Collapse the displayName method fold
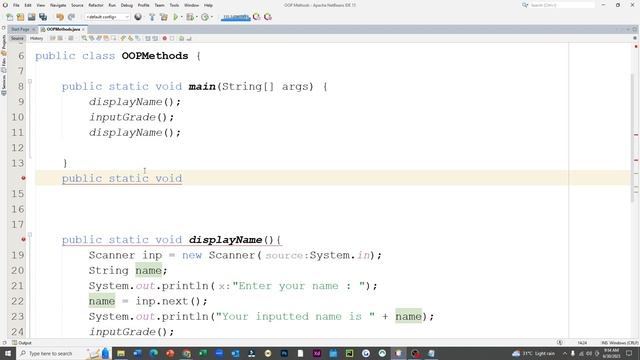Viewport: 640px width, 360px height. tap(30, 235)
